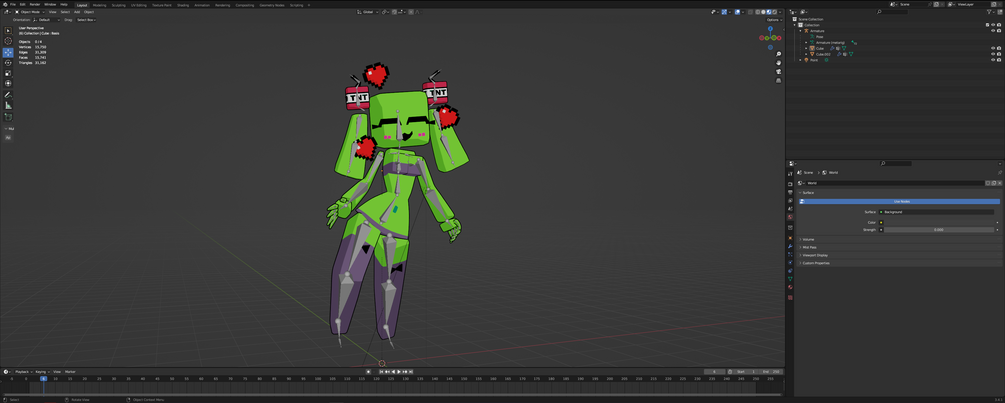
Task: Select the Rotate tool in toolbar
Action: 8,63
